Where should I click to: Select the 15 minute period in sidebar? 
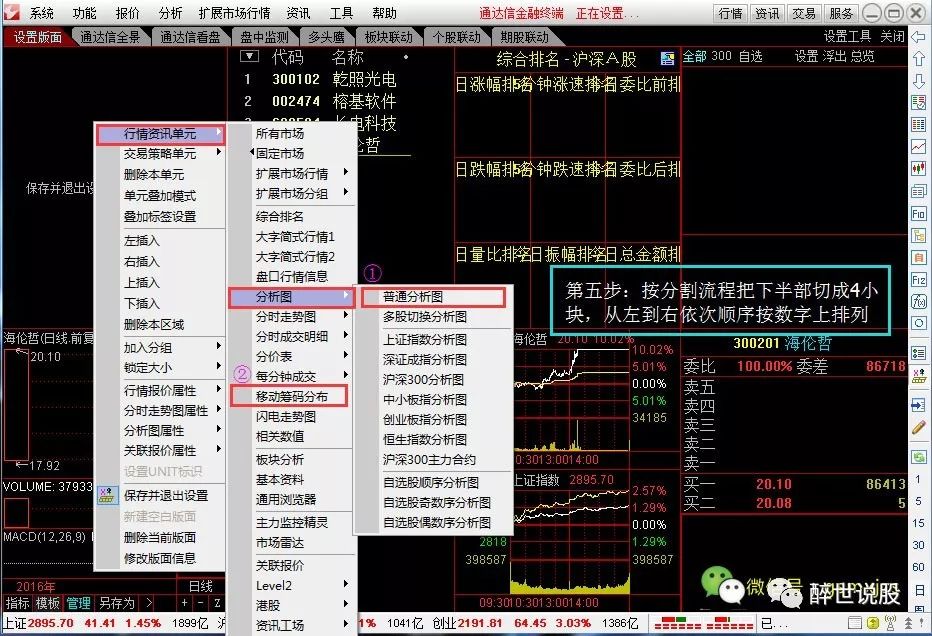tap(918, 523)
